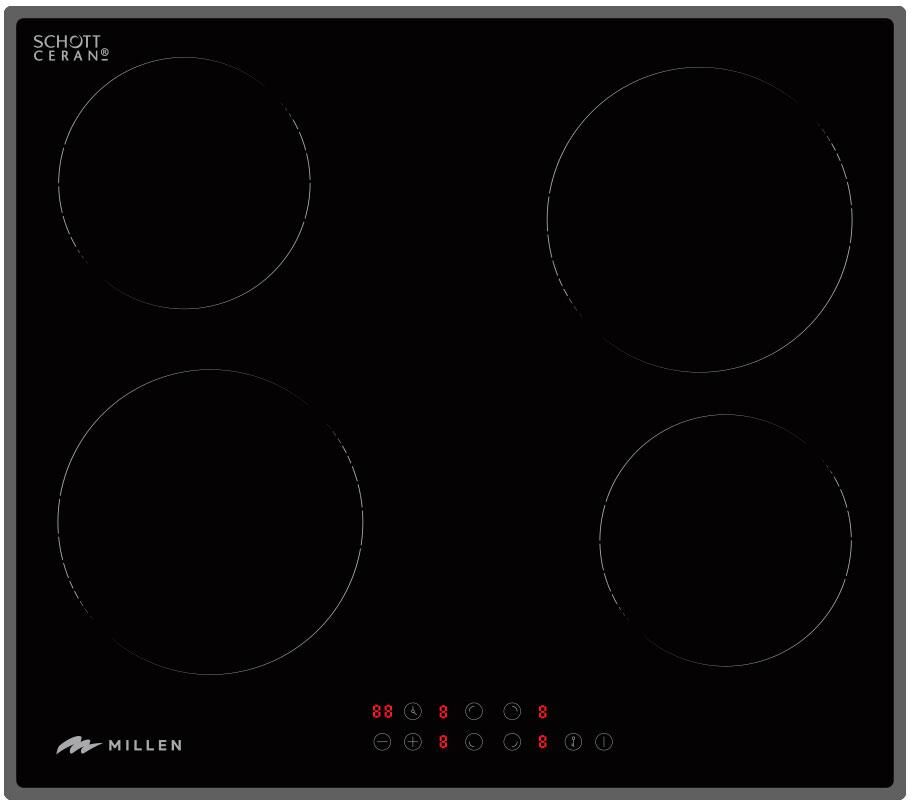Viewport: 912px width, 800px height.
Task: Select the rear-right burner zone button
Action: coord(512,712)
